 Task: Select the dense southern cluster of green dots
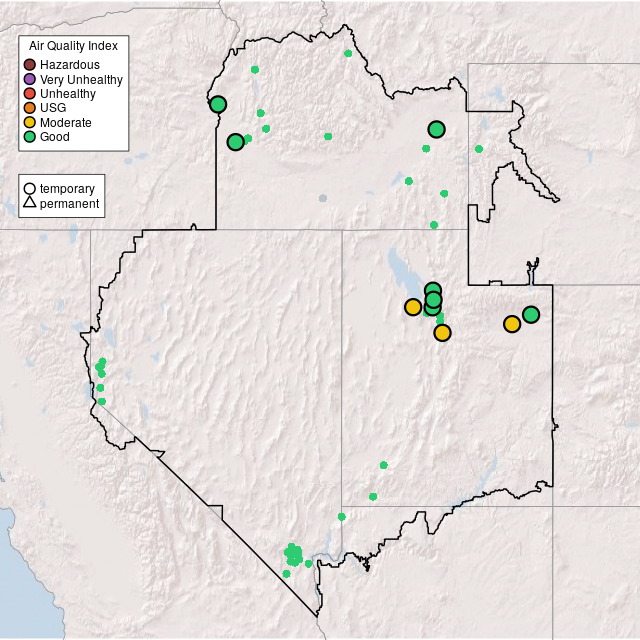(293, 554)
